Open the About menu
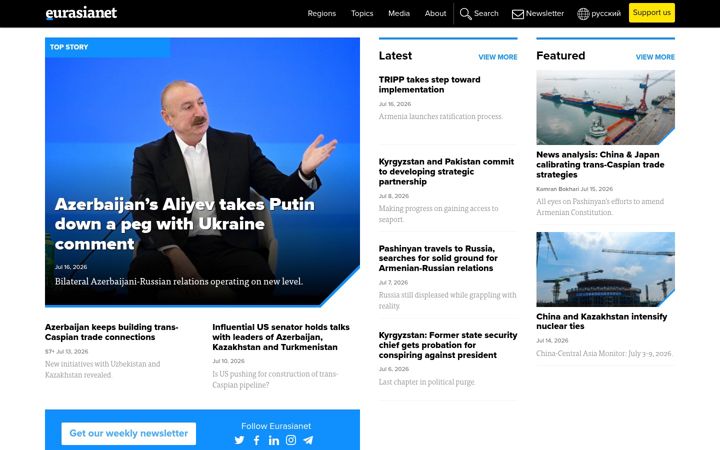 tap(435, 13)
